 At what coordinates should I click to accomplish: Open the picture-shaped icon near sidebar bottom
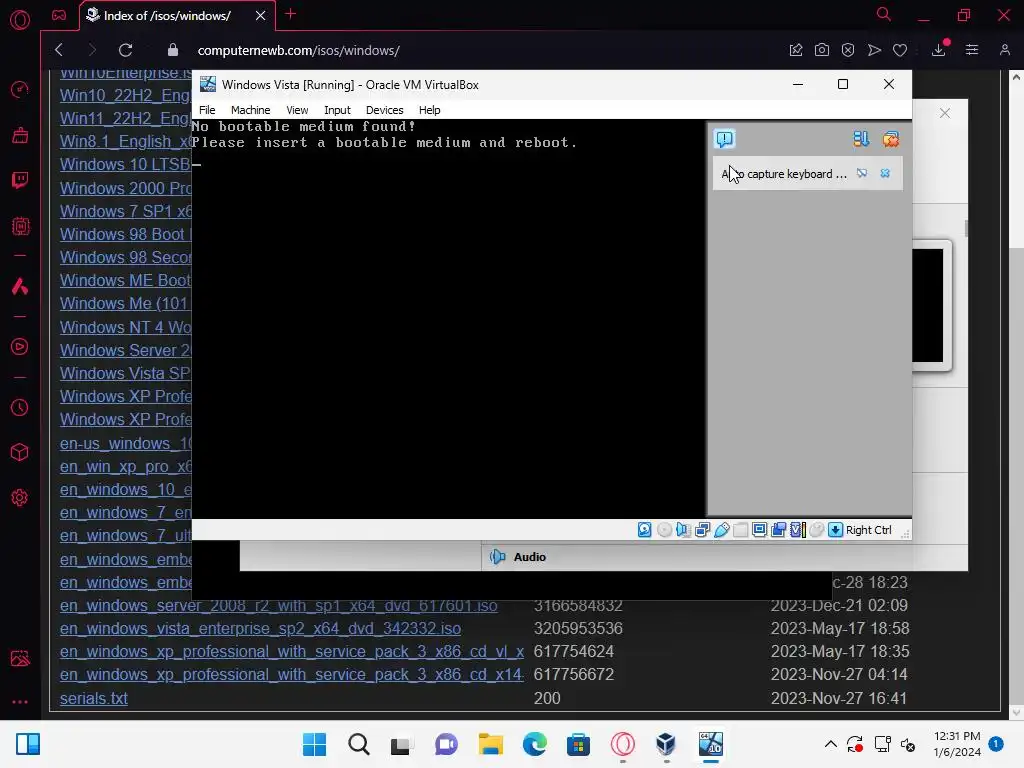pos(20,658)
